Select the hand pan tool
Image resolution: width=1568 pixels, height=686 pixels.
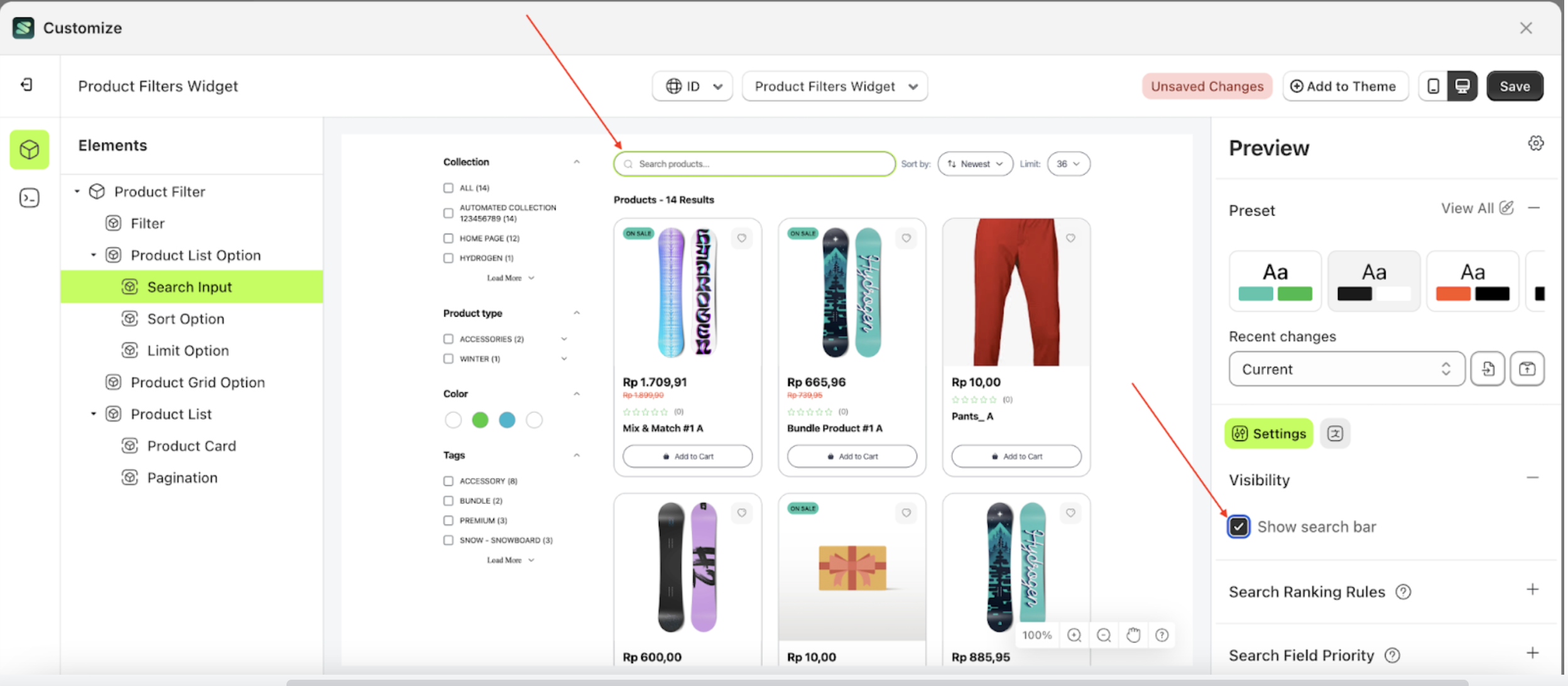1133,635
